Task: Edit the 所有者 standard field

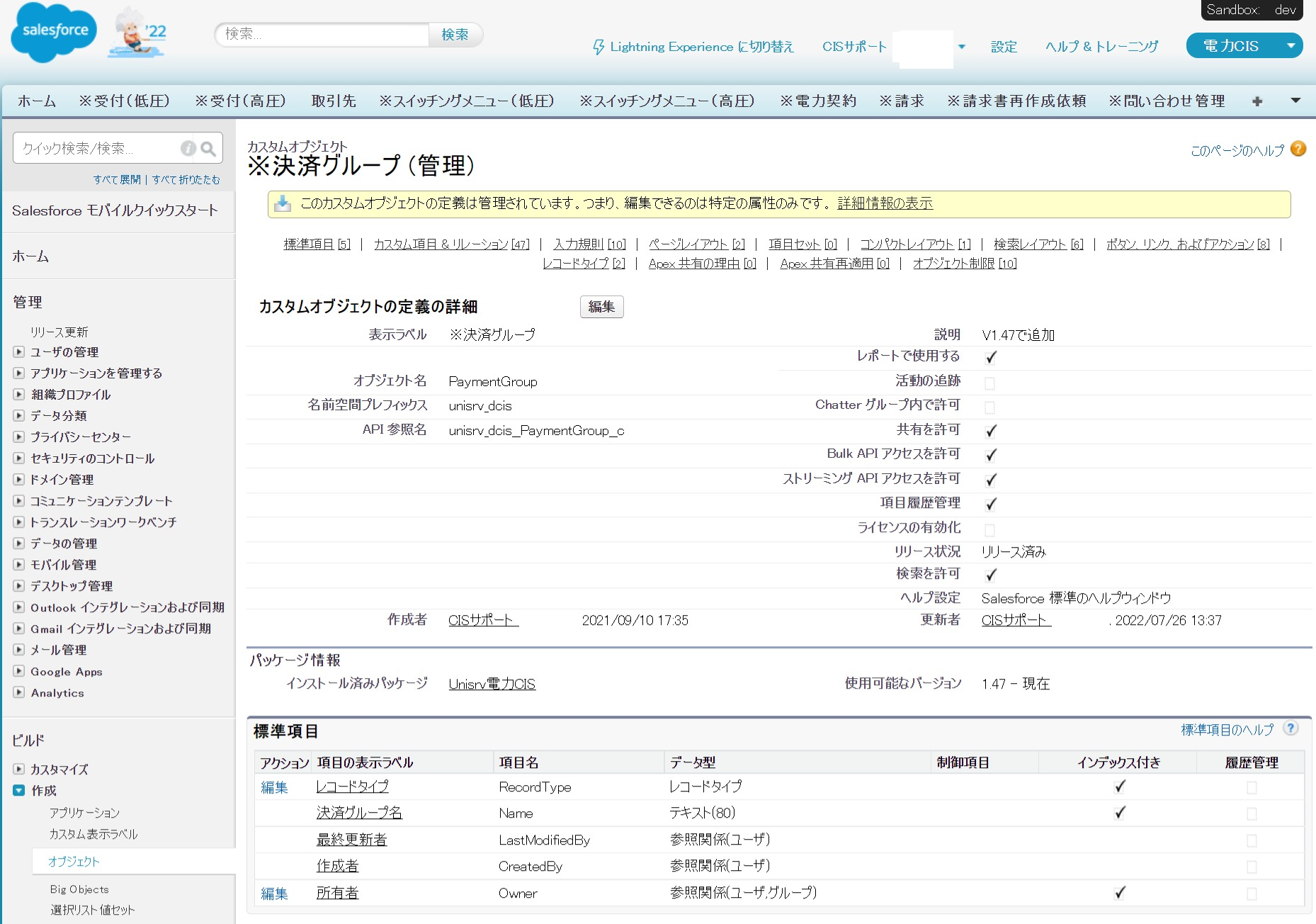Action: pos(274,894)
